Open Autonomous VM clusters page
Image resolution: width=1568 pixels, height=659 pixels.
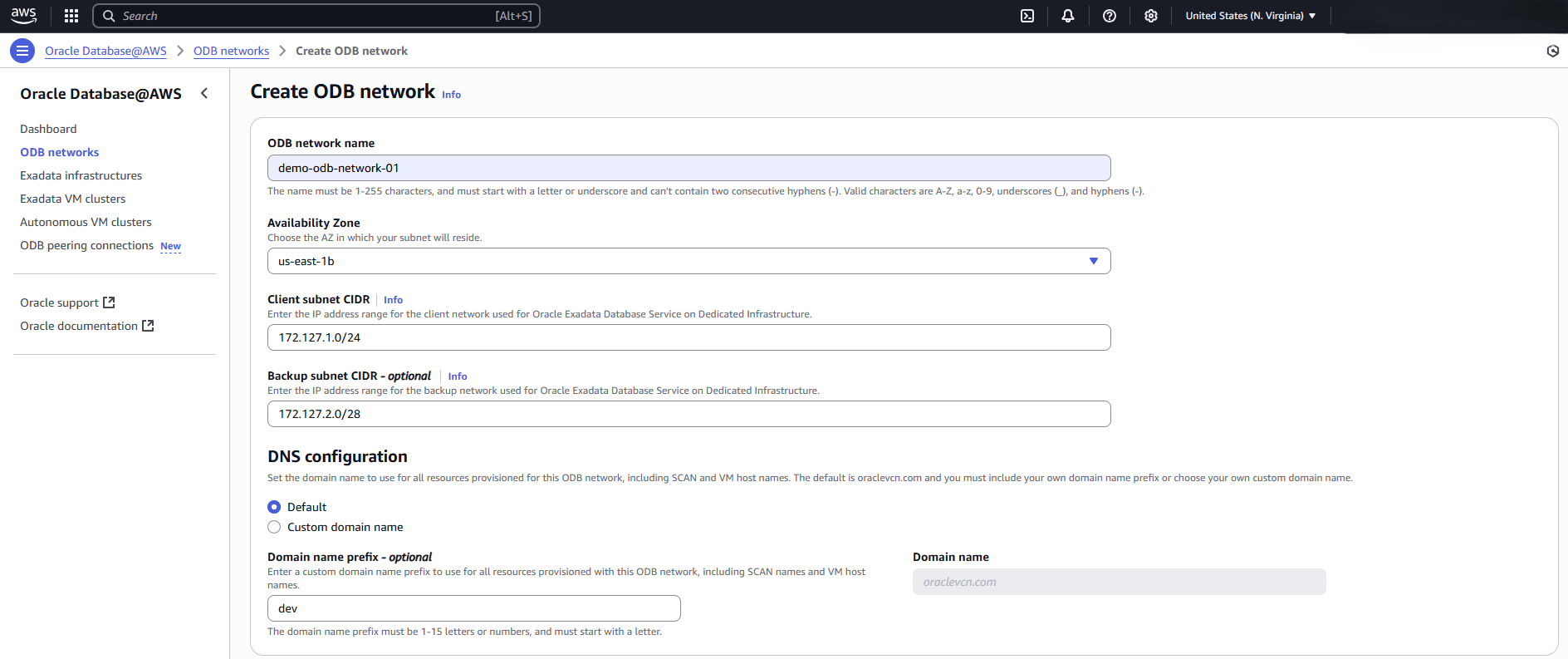click(86, 222)
